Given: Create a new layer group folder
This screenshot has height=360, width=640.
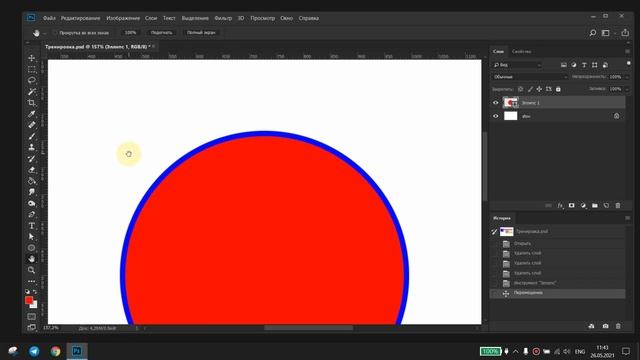Looking at the screenshot, I should pyautogui.click(x=595, y=206).
